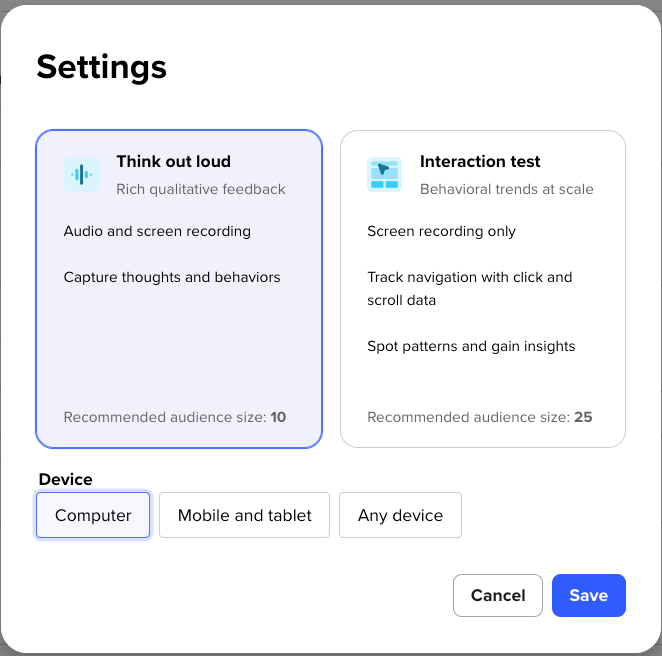
Task: Choose Computer as the device
Action: [x=93, y=515]
